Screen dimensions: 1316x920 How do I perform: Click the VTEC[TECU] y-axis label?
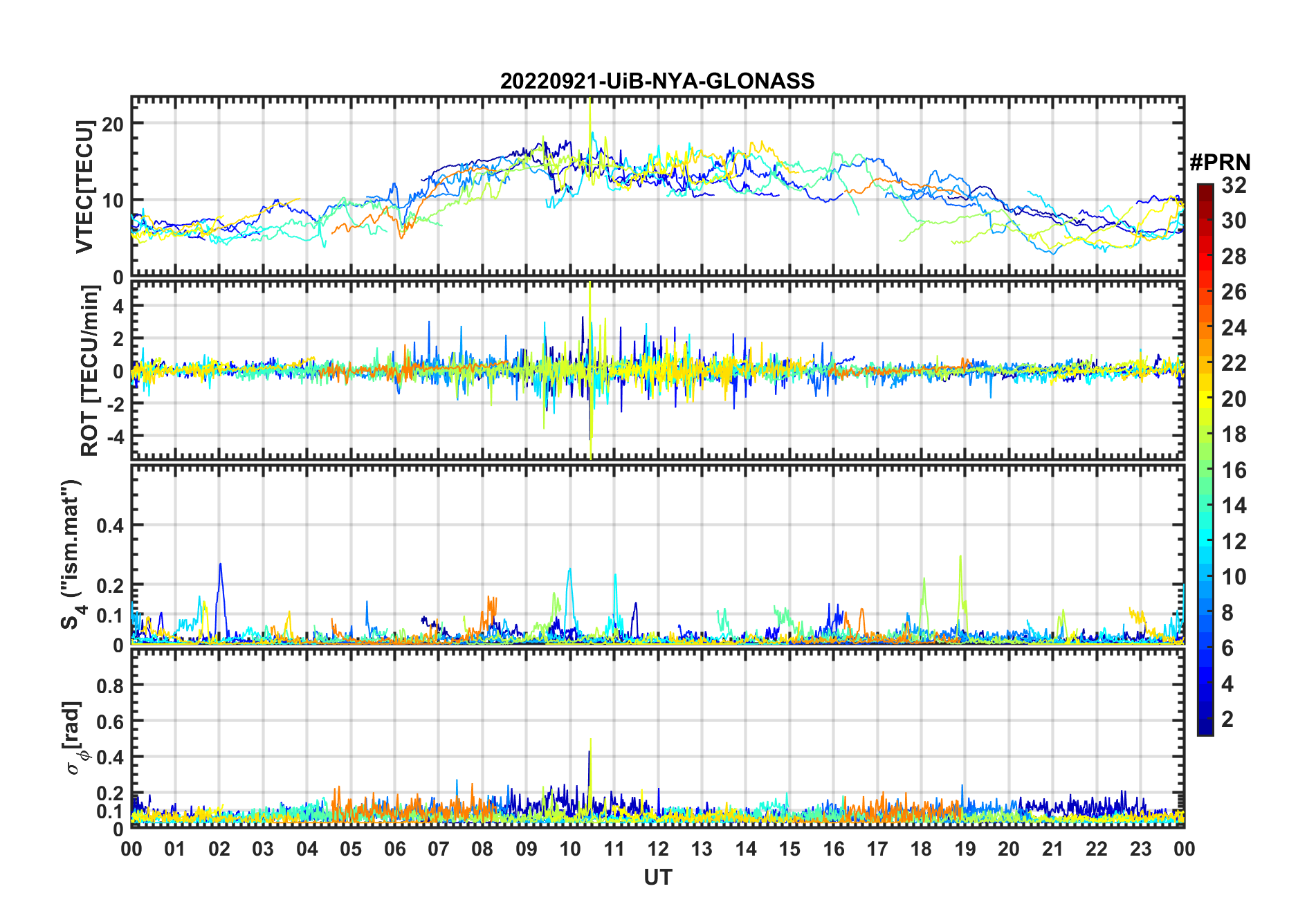[x=84, y=187]
